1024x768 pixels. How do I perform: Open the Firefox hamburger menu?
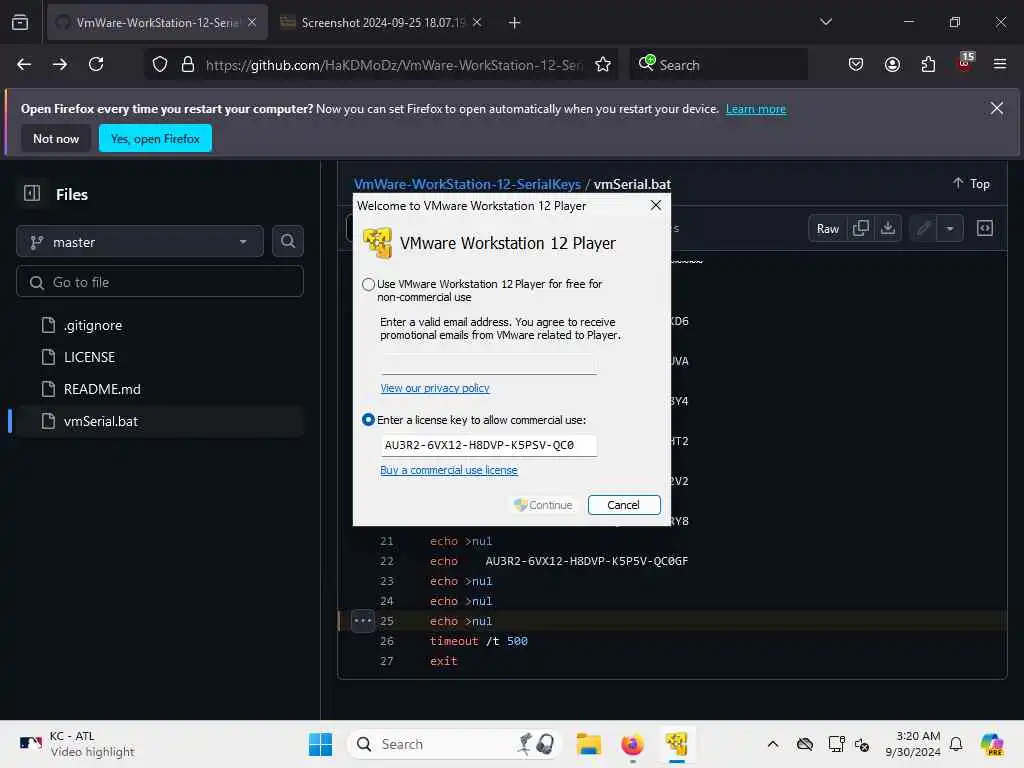1000,65
